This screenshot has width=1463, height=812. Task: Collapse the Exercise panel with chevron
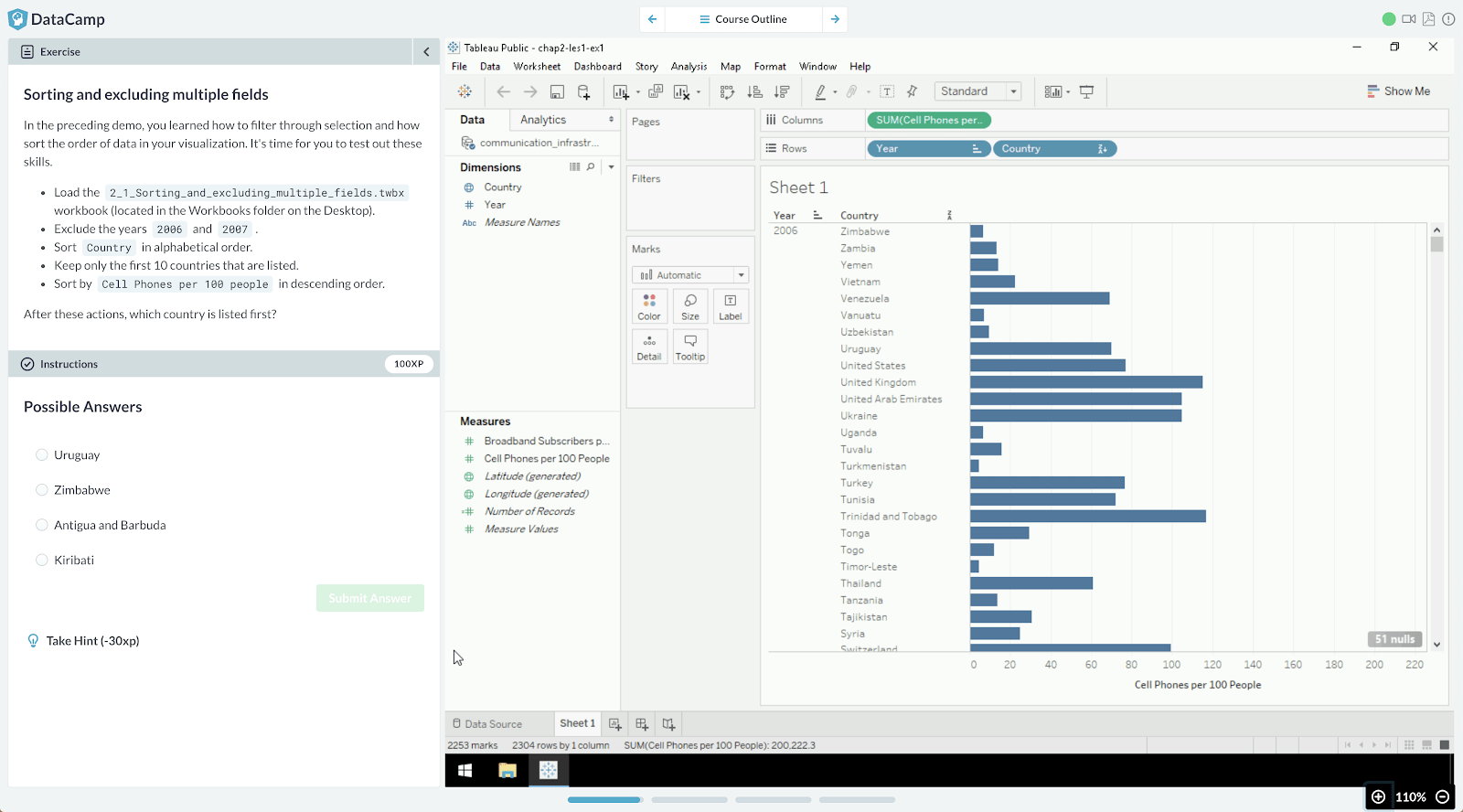point(426,52)
